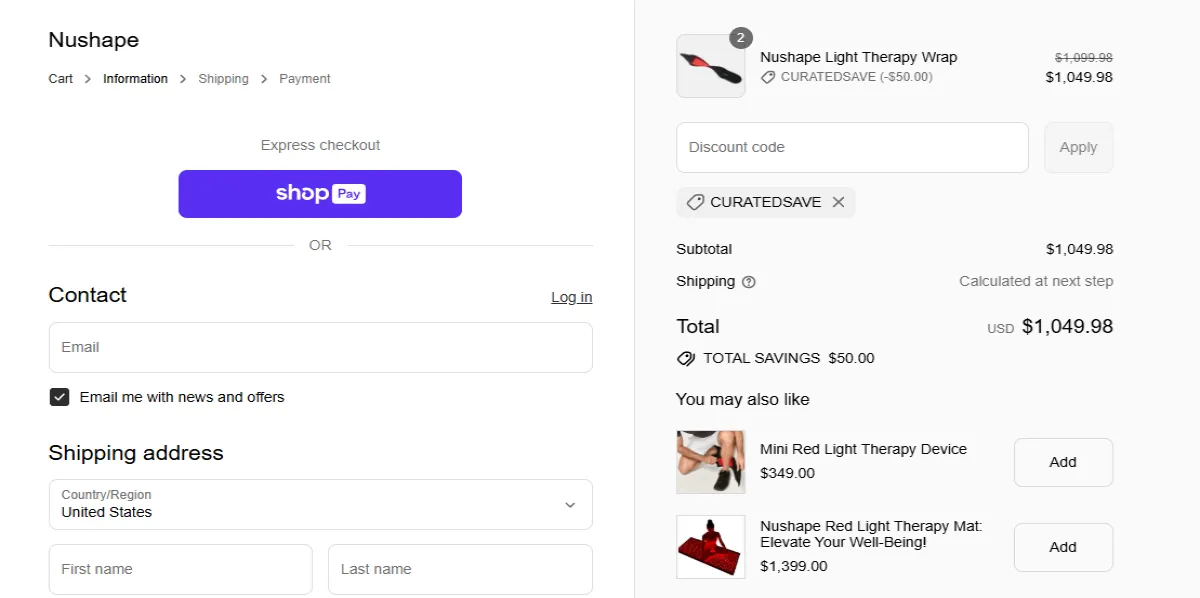Expand the country selector chevron
Image resolution: width=1200 pixels, height=598 pixels.
[570, 505]
